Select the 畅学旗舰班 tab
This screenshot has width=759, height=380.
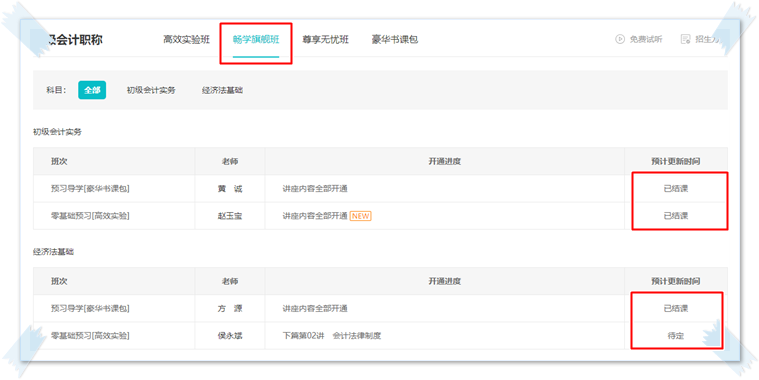[x=256, y=40]
